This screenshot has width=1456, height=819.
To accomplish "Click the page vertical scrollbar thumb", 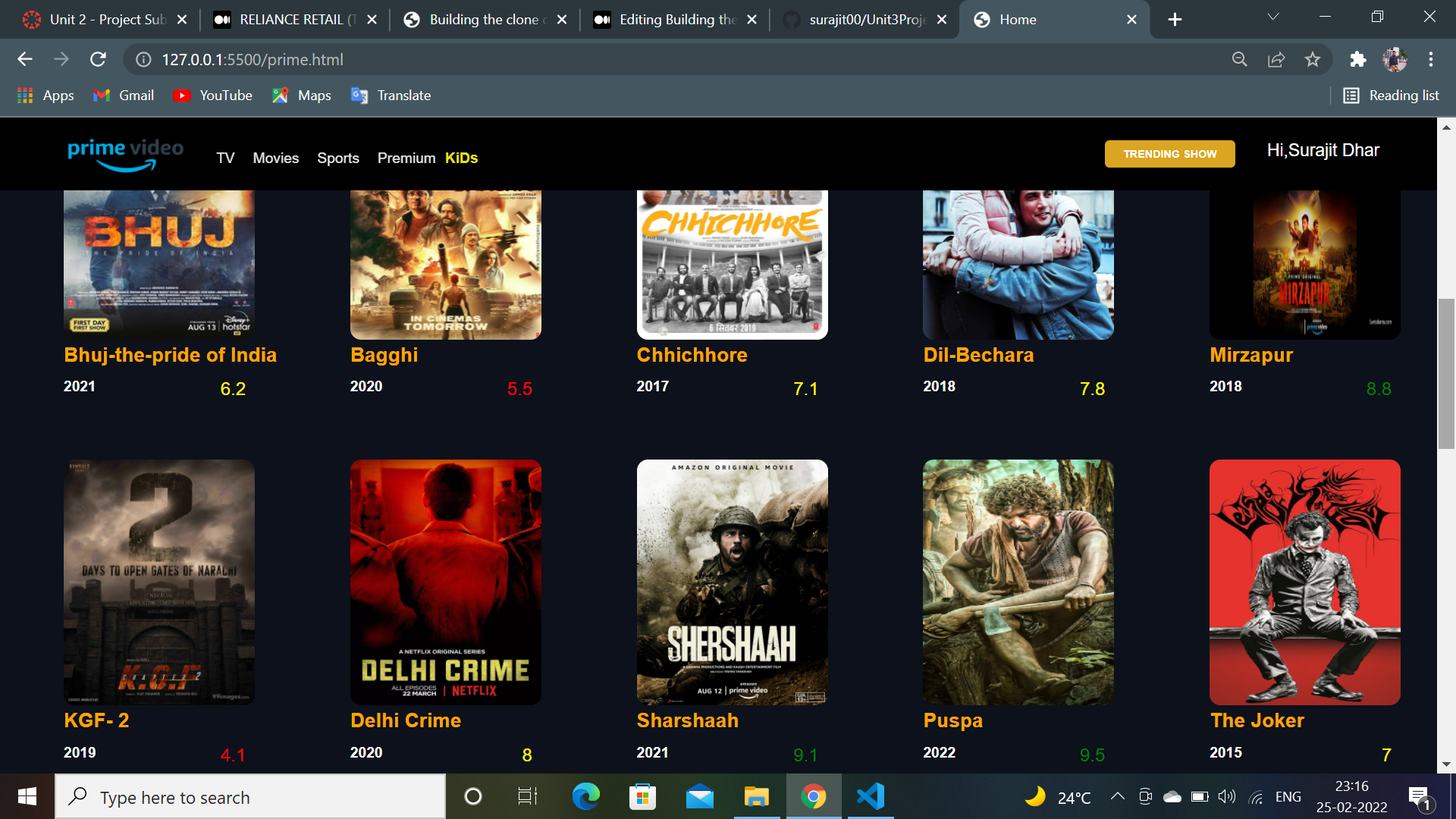I will 1446,373.
